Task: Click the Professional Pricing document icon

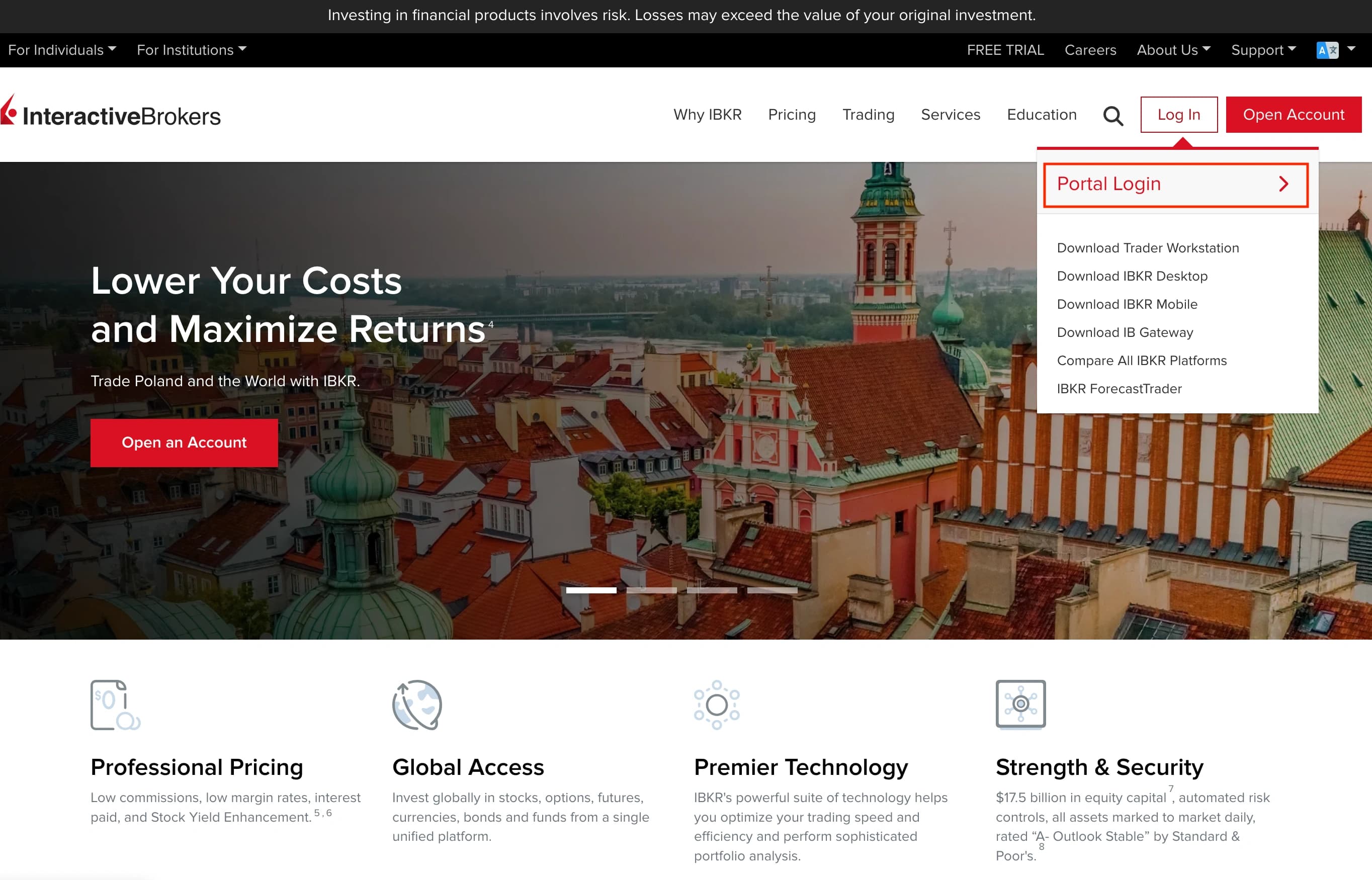Action: 115,705
